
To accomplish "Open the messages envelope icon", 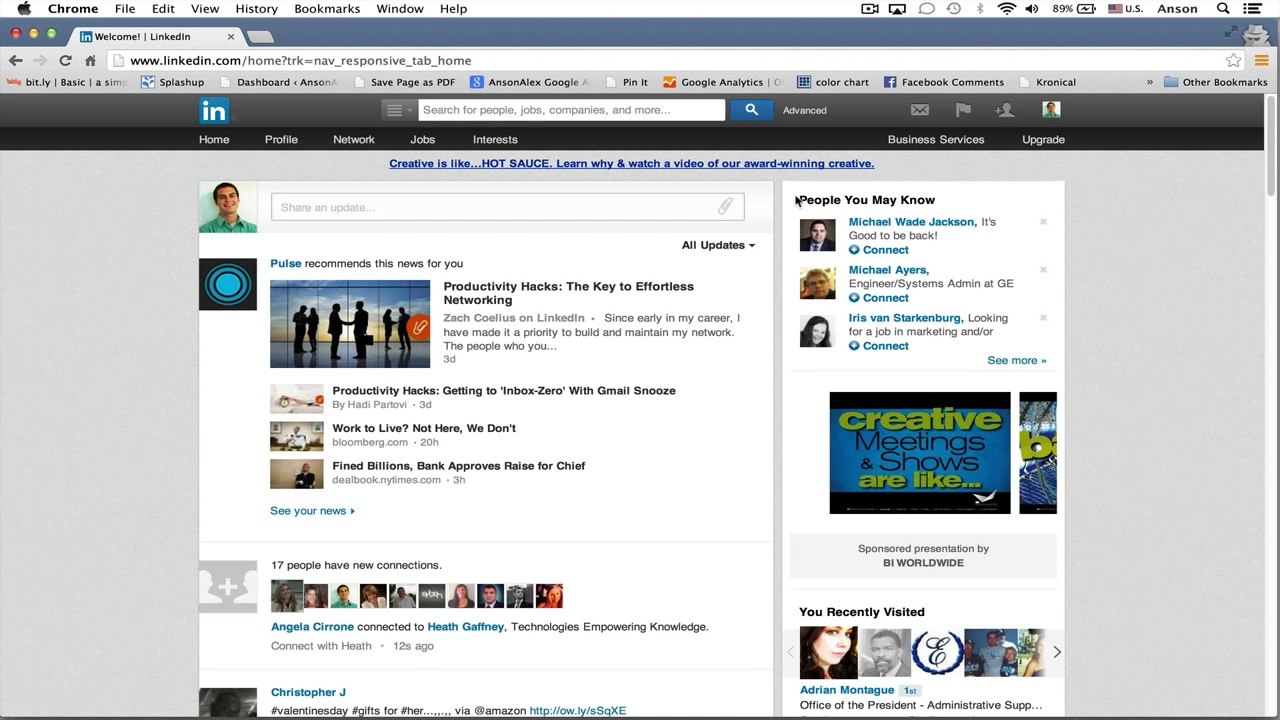I will tap(920, 110).
